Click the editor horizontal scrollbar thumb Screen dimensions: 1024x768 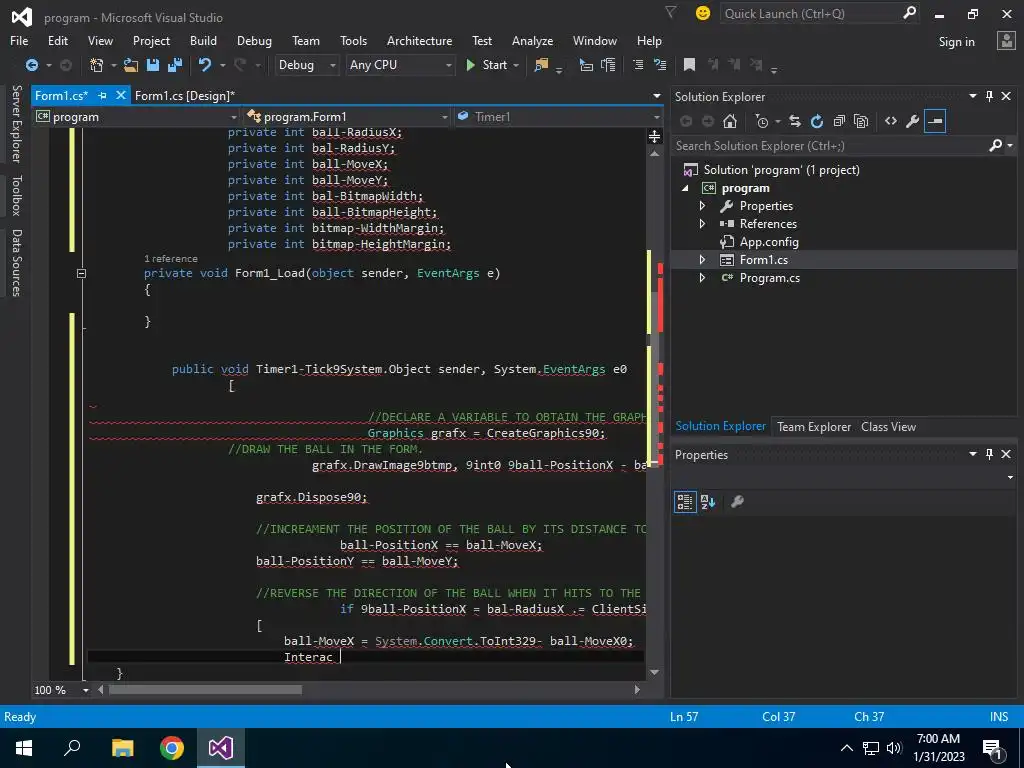205,690
